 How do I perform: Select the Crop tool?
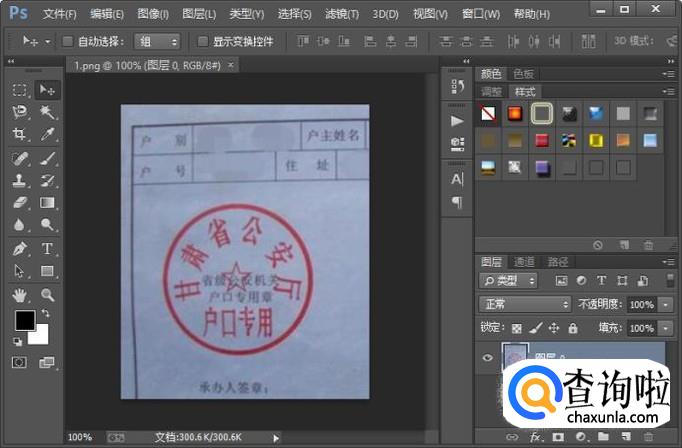pos(20,134)
